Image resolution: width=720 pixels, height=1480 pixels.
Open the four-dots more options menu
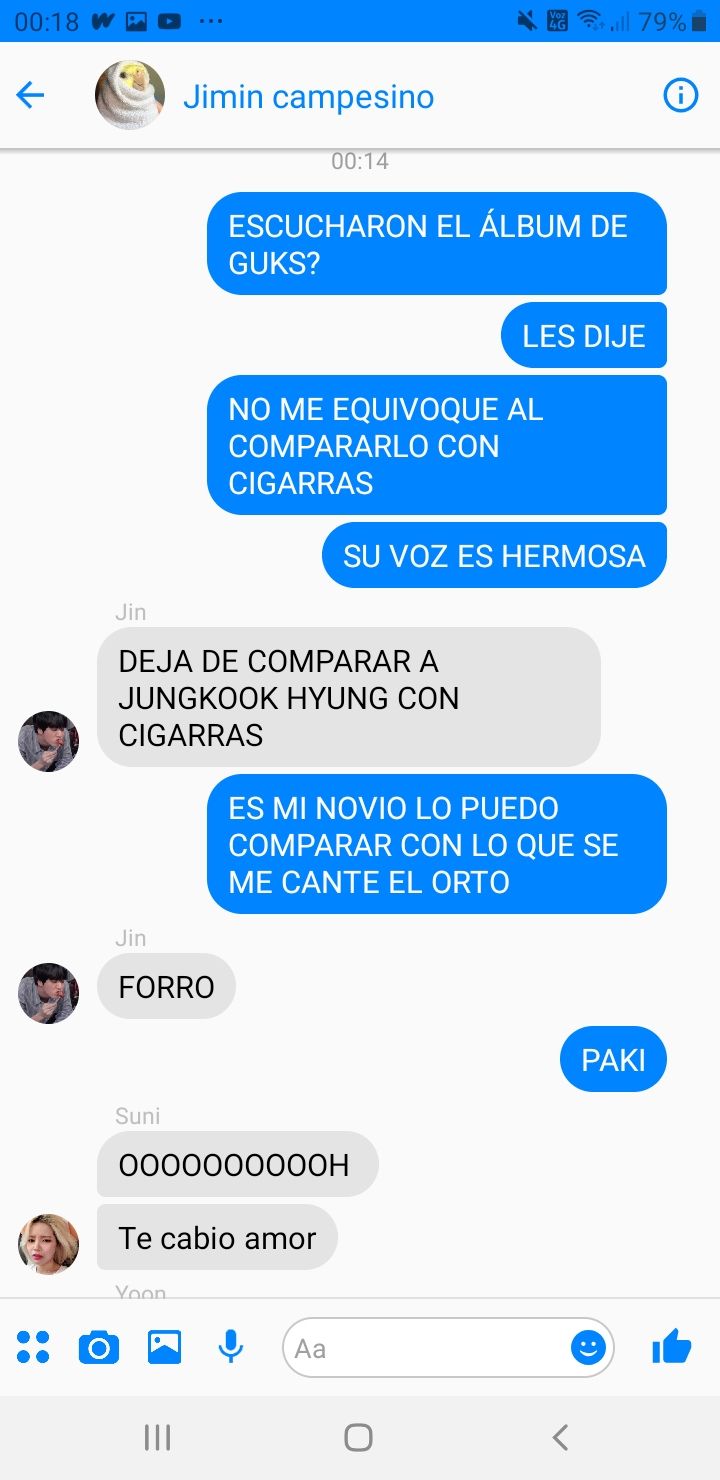coord(33,1348)
